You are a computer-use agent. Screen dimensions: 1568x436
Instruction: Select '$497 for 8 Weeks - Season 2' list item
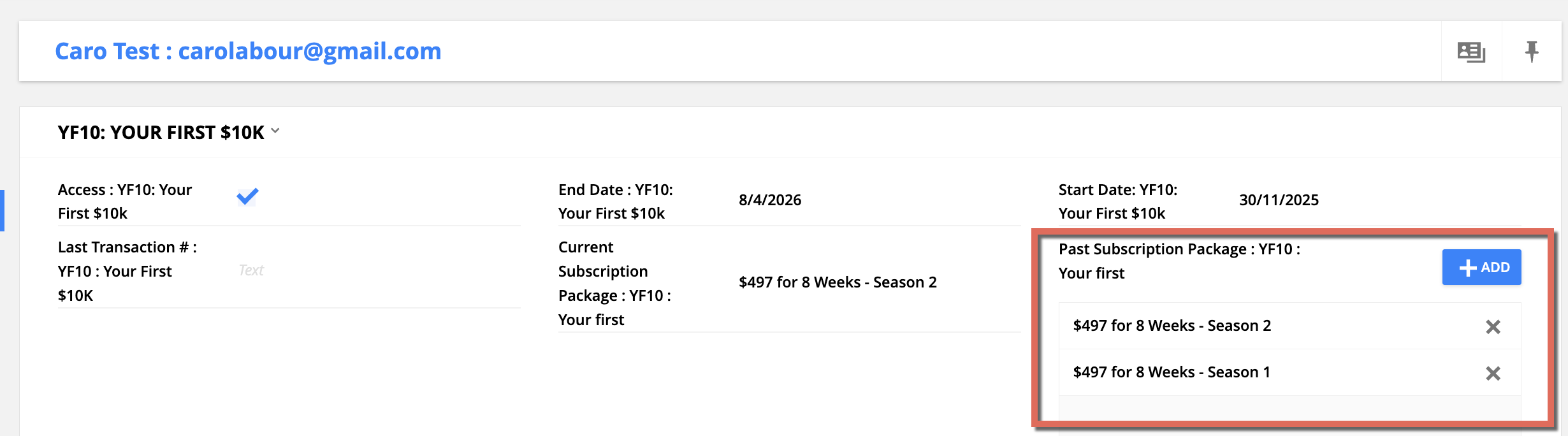pos(1172,326)
